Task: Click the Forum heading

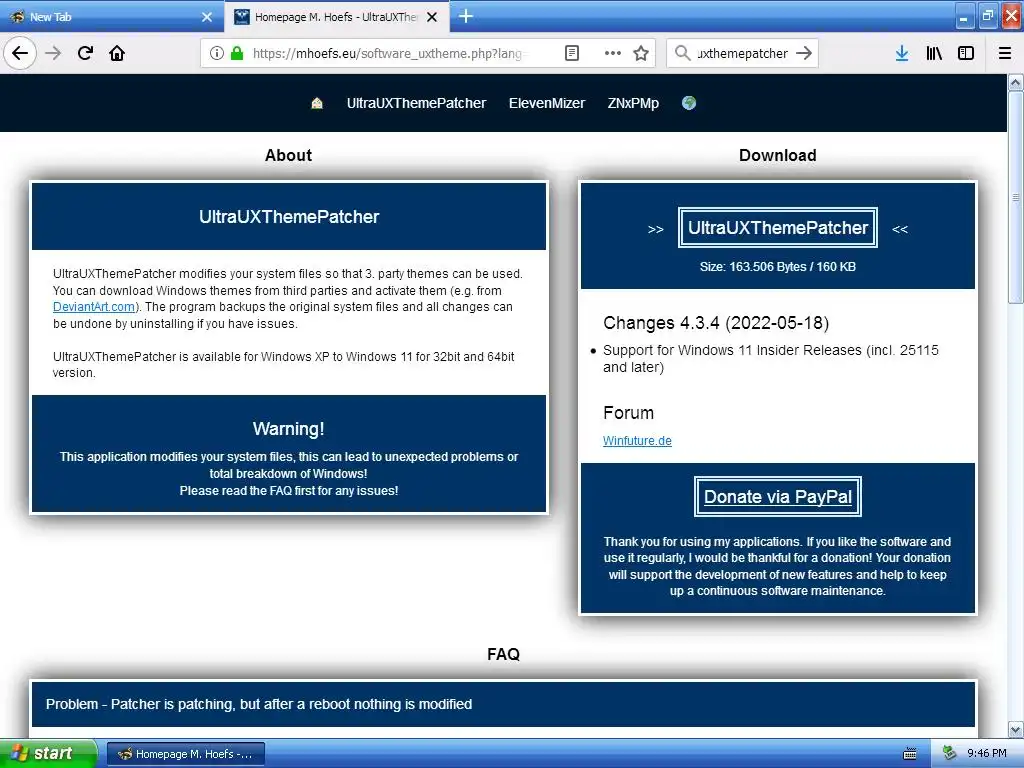Action: pos(628,413)
